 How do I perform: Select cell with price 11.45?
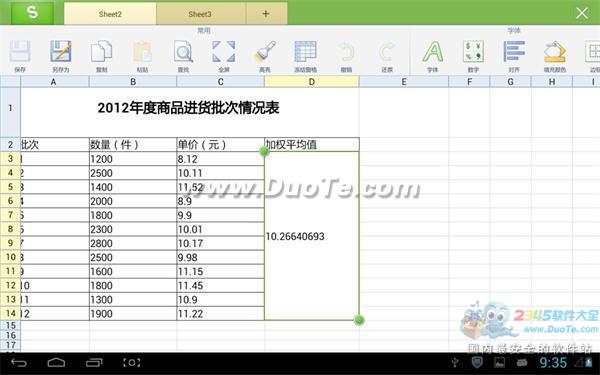221,285
